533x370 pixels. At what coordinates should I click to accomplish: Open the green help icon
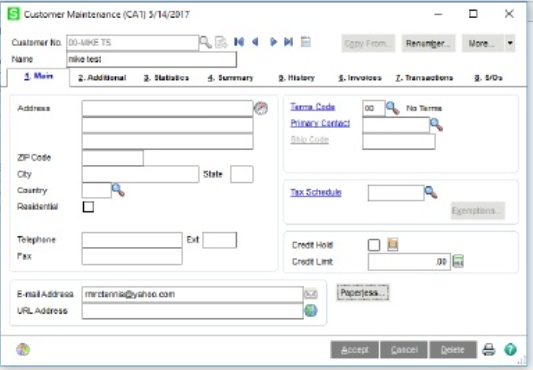[510, 349]
